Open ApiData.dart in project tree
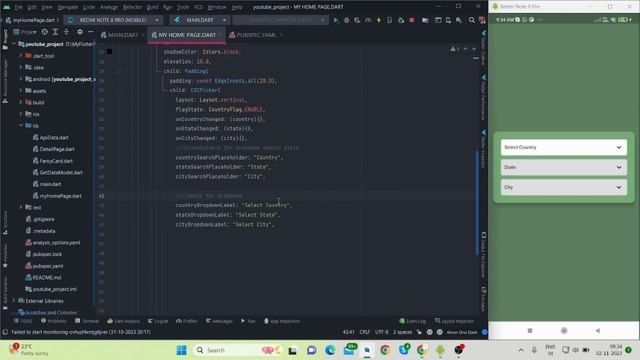The width and height of the screenshot is (640, 360). 51,138
